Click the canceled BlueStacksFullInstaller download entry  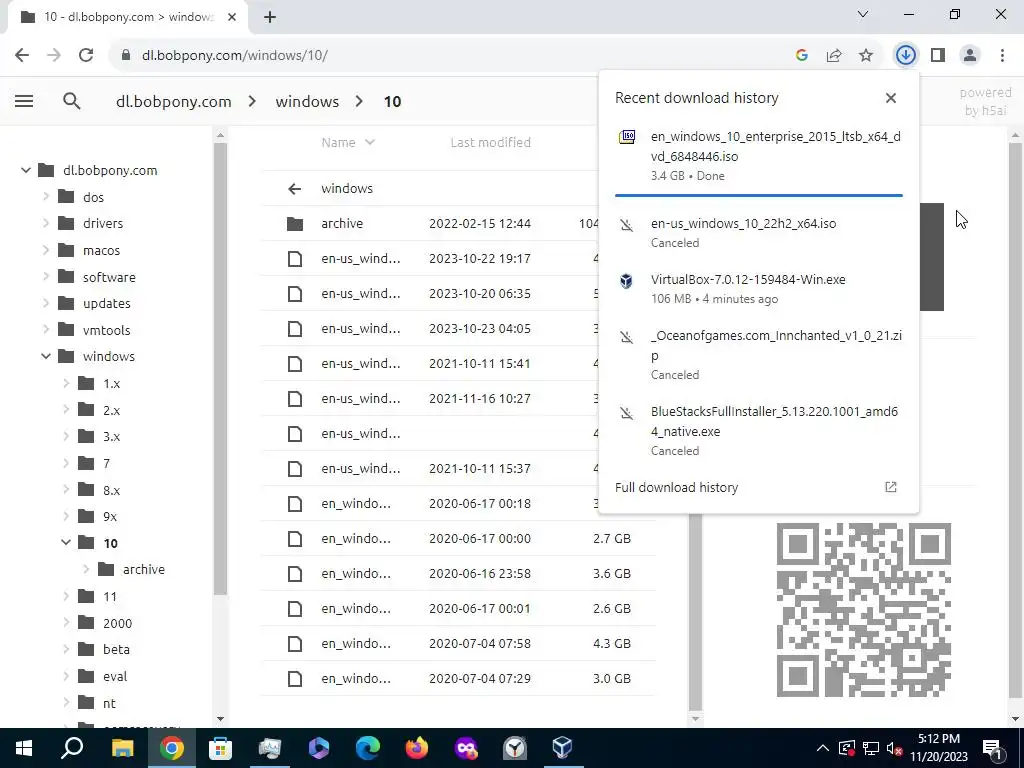(758, 431)
